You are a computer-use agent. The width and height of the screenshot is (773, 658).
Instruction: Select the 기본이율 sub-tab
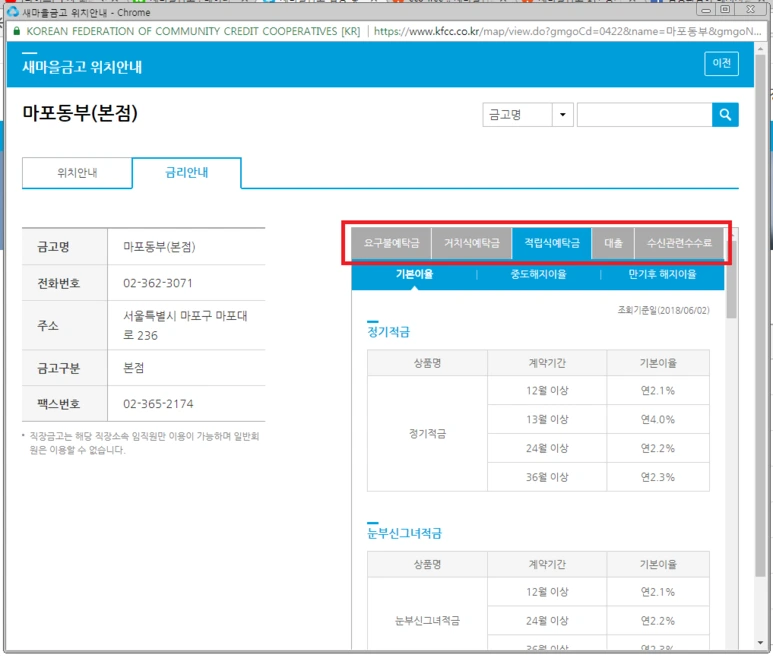coord(414,274)
